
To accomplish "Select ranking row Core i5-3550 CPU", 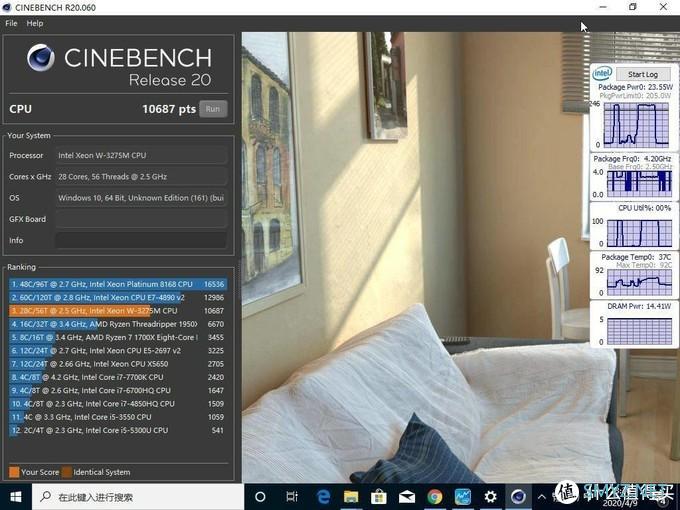I will pos(118,417).
